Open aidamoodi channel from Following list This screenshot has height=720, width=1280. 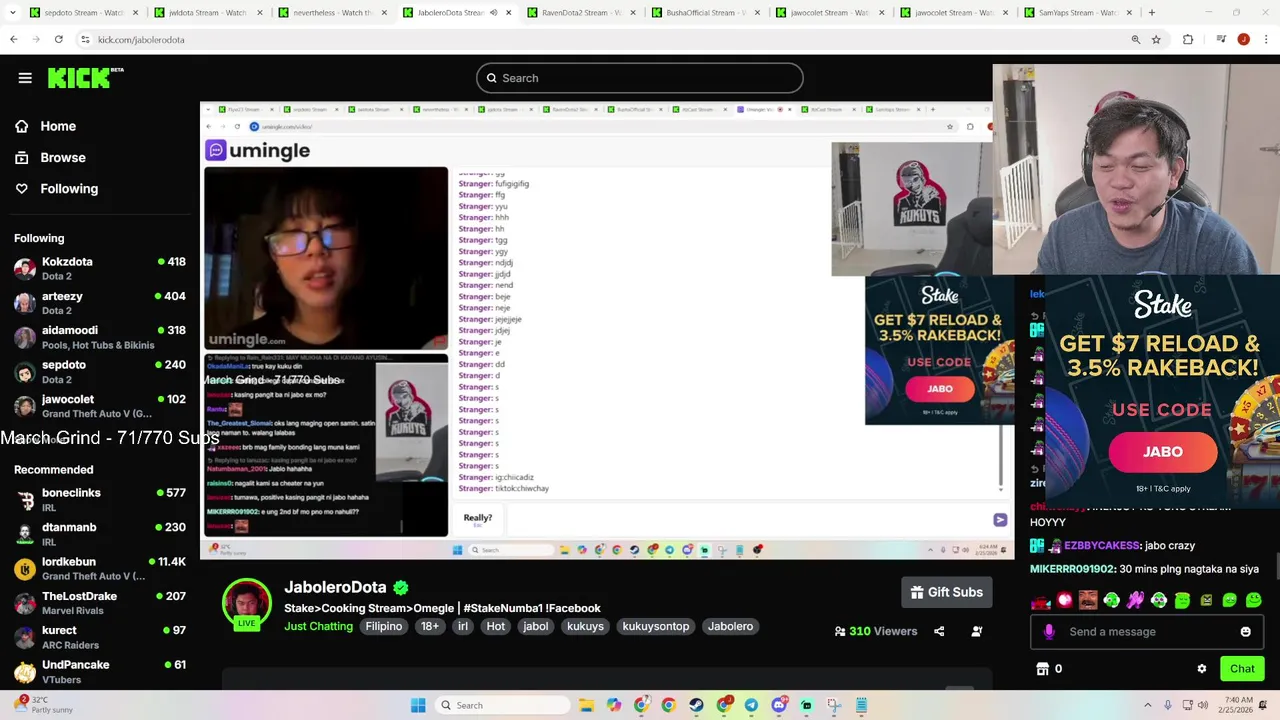click(x=100, y=337)
